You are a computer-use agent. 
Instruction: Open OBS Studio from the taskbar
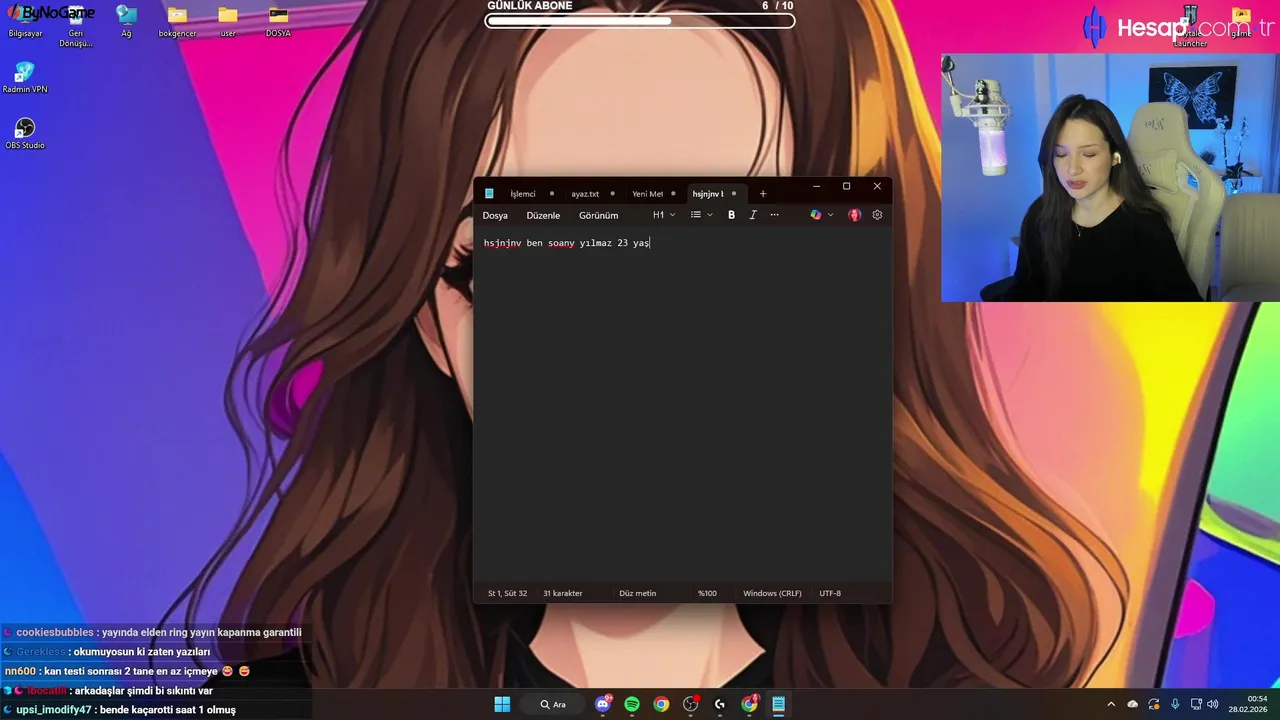tap(690, 704)
